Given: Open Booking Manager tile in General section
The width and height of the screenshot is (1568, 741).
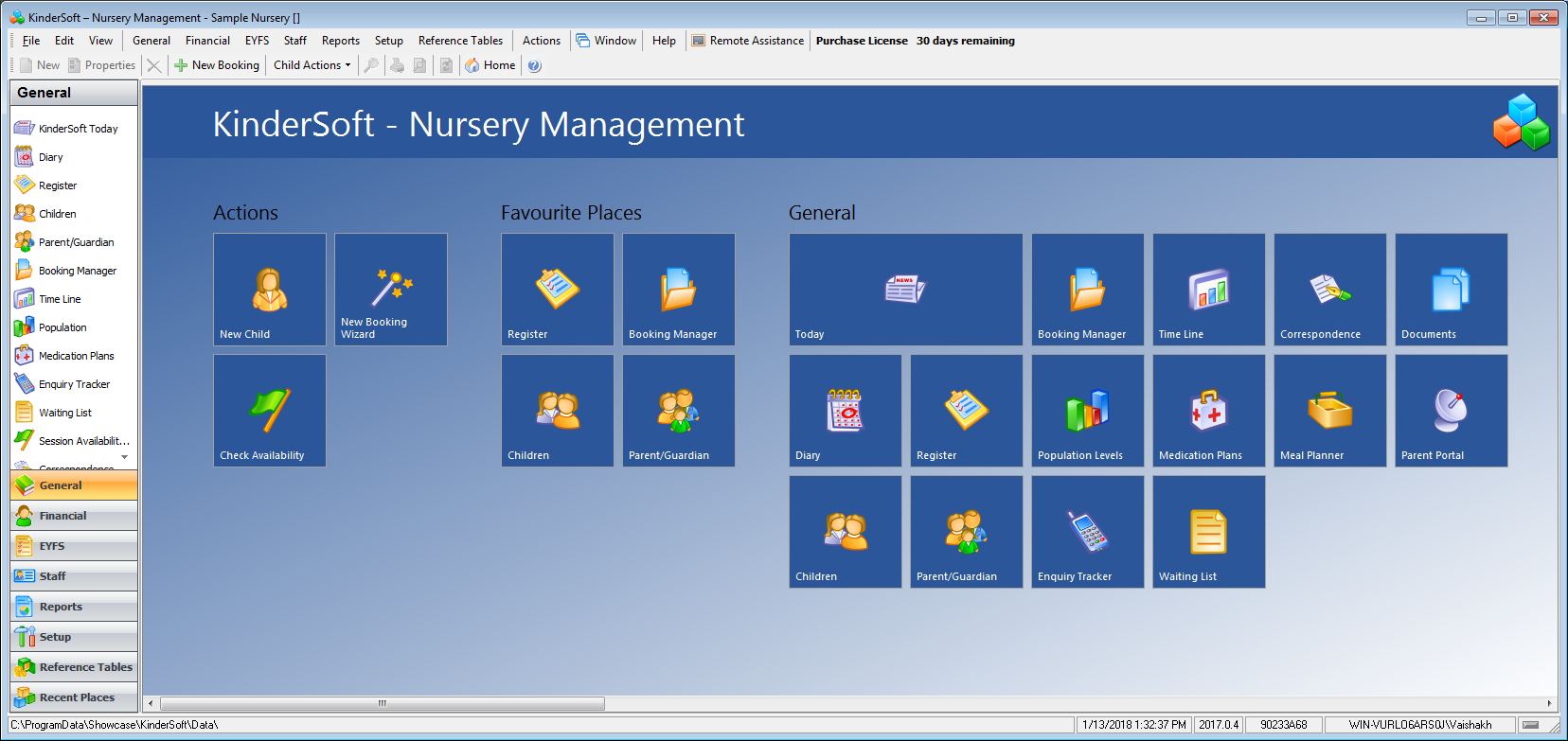Looking at the screenshot, I should coord(1088,290).
